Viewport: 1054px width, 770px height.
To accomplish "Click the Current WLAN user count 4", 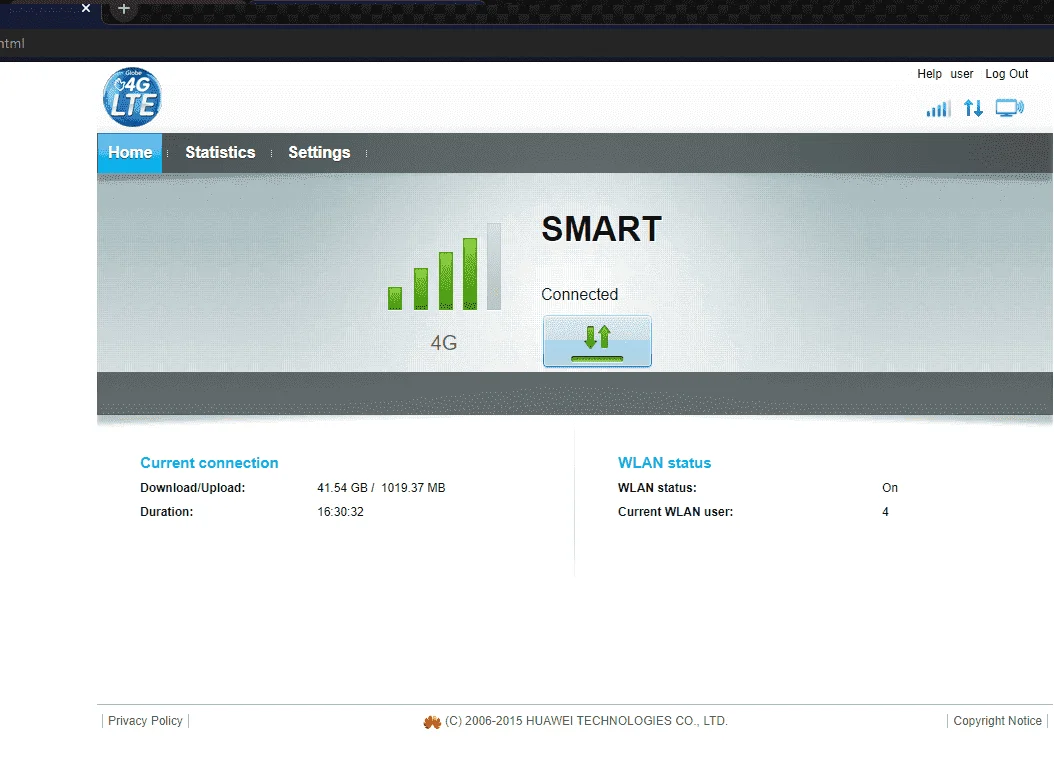I will click(x=885, y=512).
